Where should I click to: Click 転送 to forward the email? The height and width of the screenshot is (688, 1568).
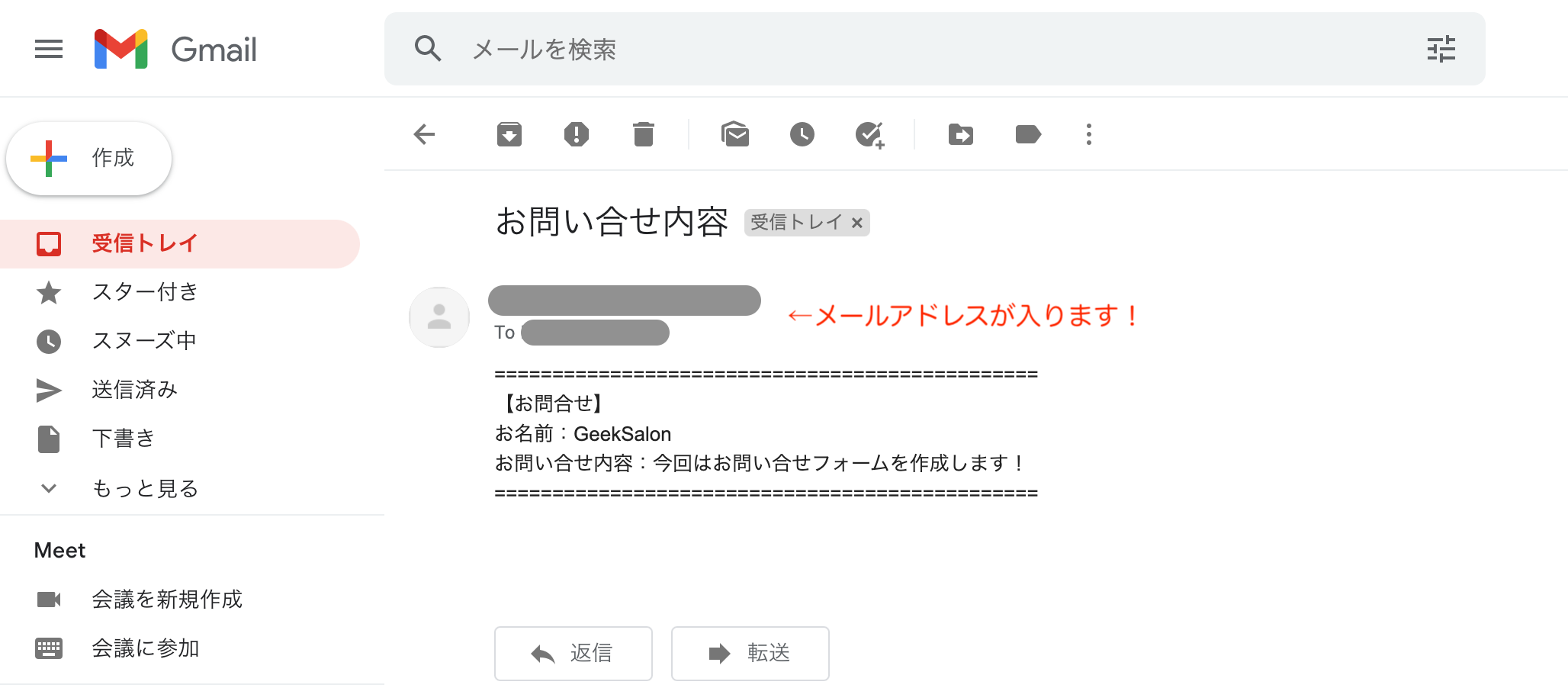point(750,653)
